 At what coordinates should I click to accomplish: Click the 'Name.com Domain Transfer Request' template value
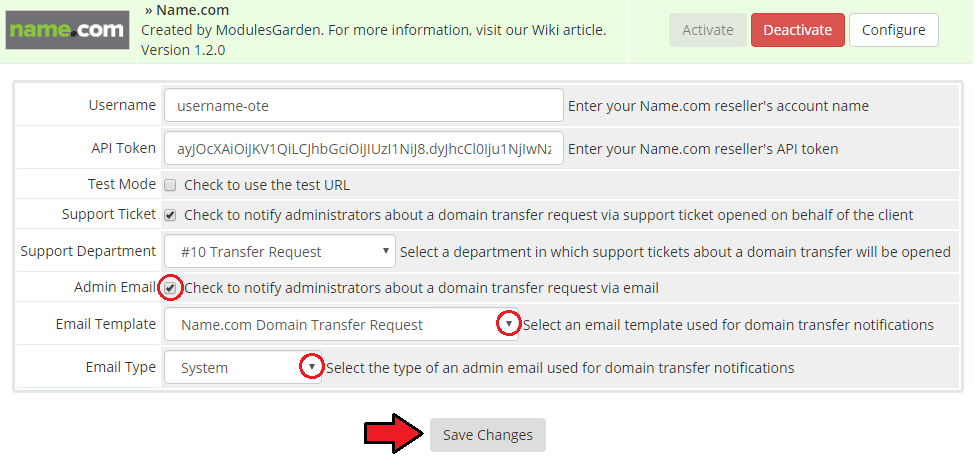coord(302,324)
